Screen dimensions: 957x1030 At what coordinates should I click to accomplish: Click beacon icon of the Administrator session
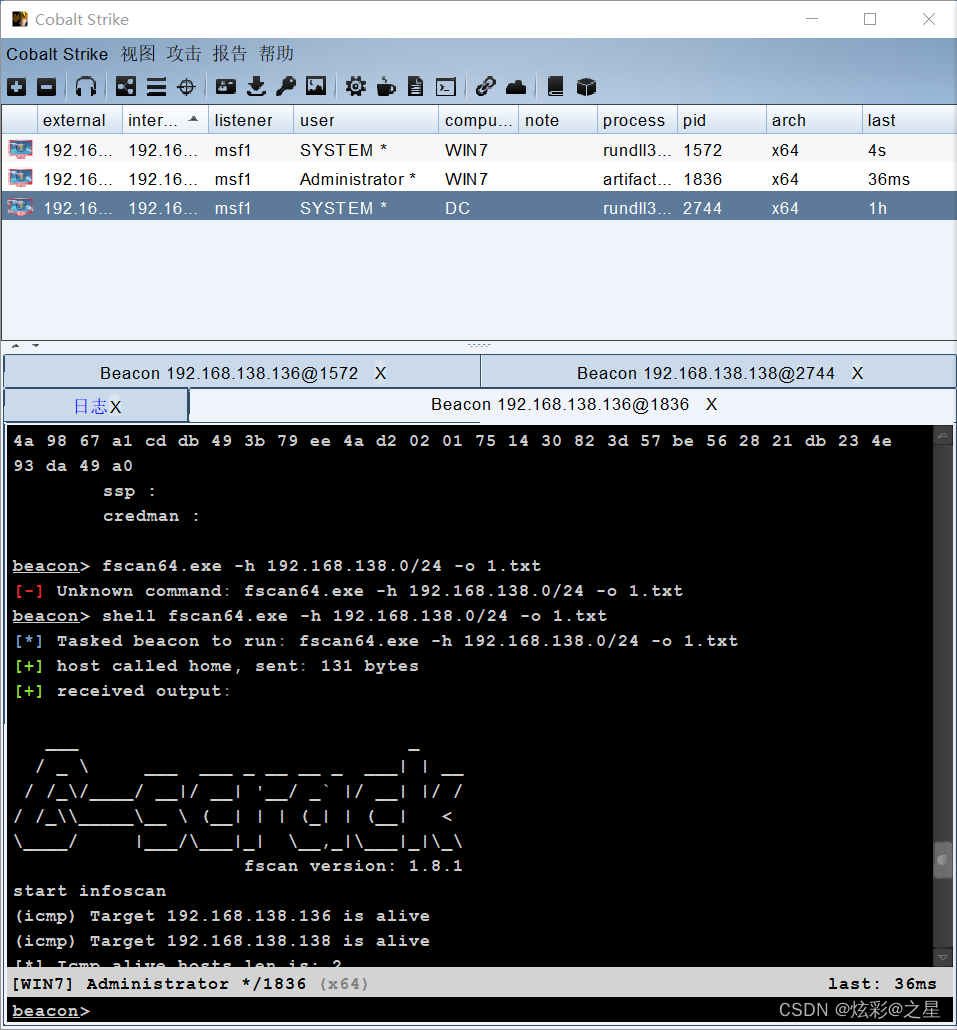tap(20, 178)
